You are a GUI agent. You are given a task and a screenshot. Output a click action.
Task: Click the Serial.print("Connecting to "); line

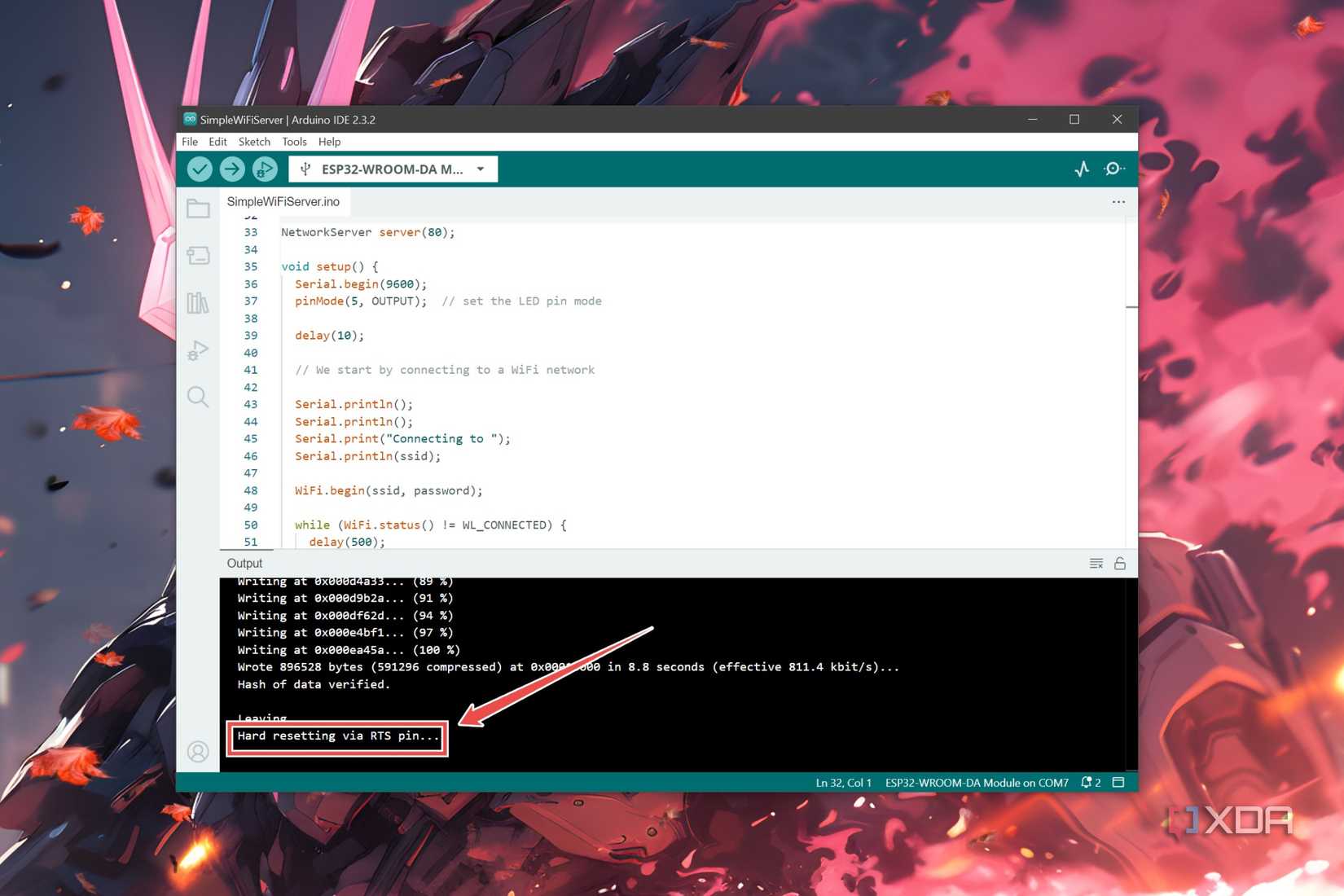(402, 439)
